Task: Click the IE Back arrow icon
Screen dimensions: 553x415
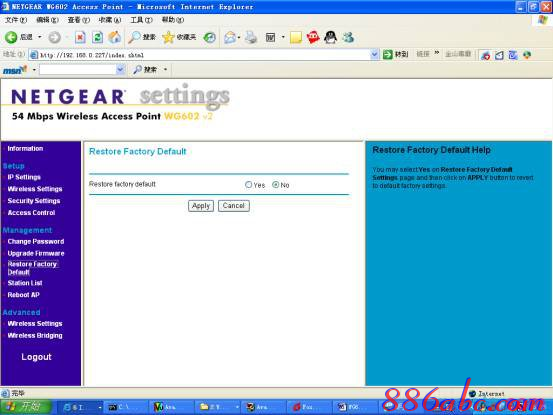Action: coord(11,37)
